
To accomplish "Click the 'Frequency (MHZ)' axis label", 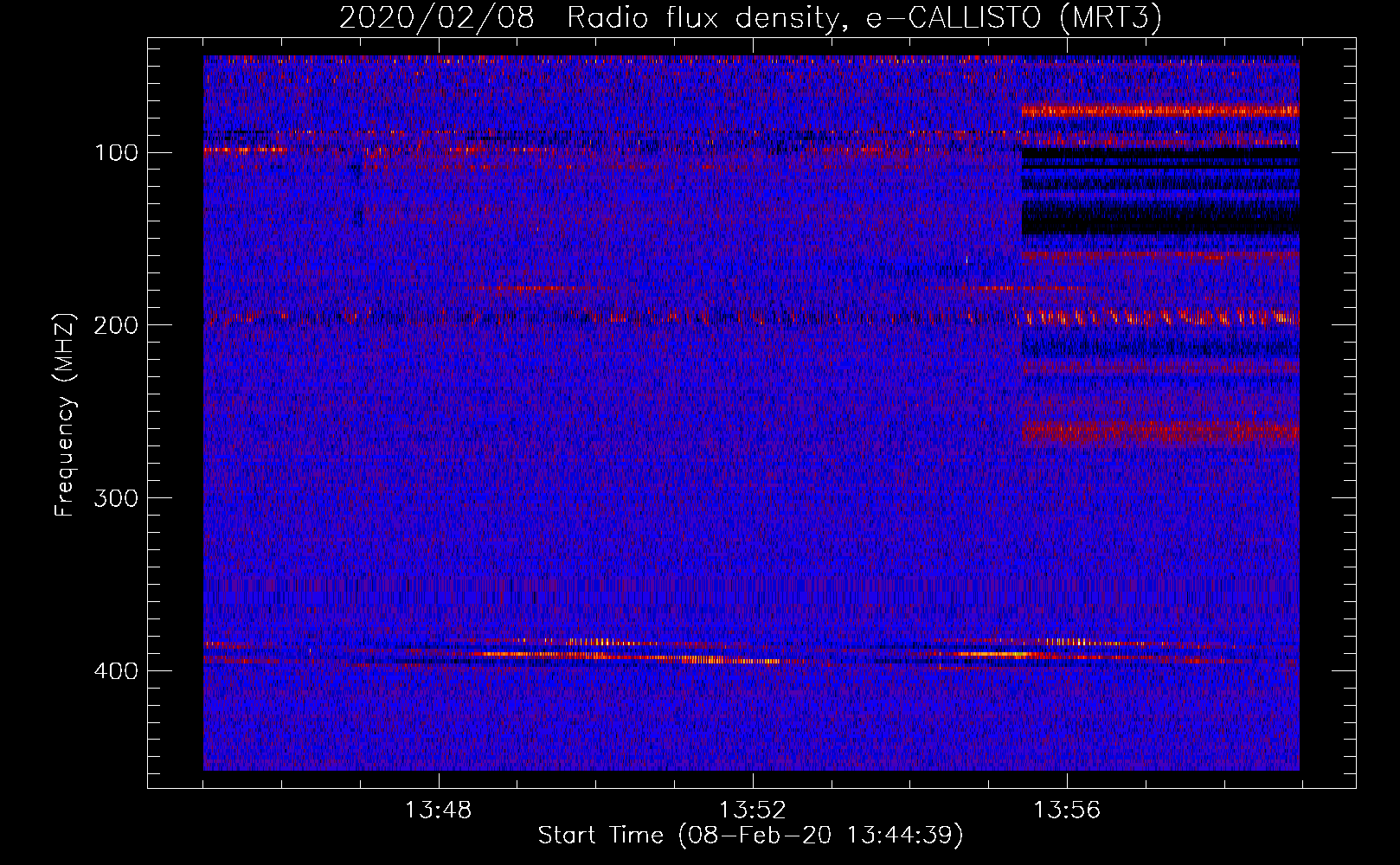I will 65,415.
